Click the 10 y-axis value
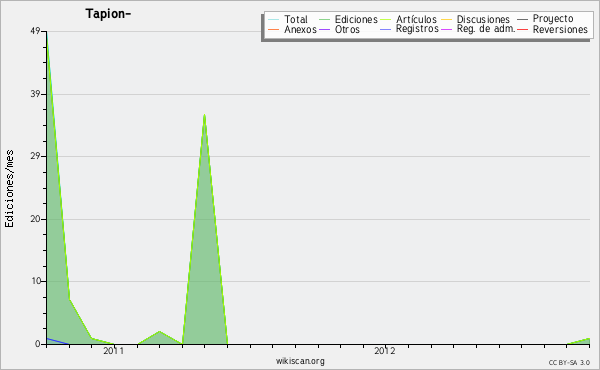 pyautogui.click(x=36, y=281)
